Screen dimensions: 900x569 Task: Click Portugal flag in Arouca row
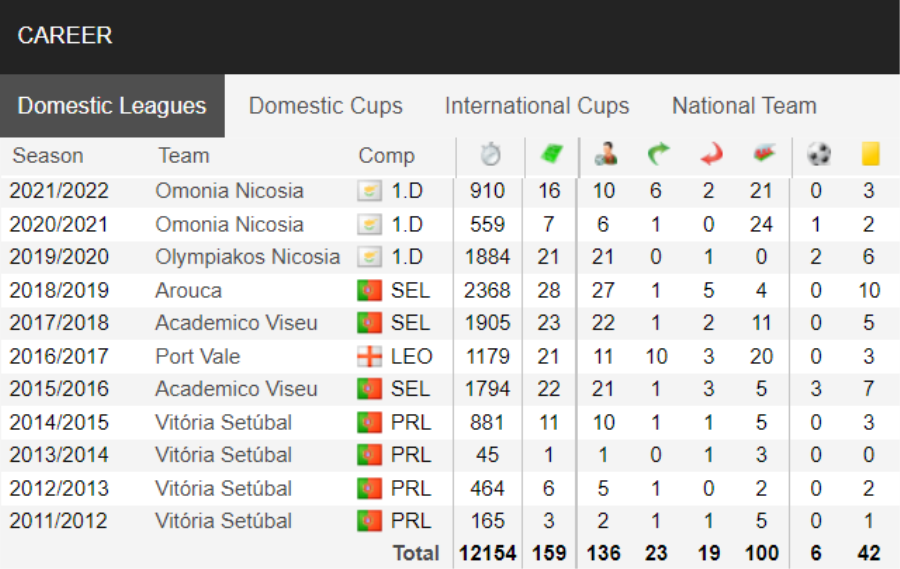369,291
